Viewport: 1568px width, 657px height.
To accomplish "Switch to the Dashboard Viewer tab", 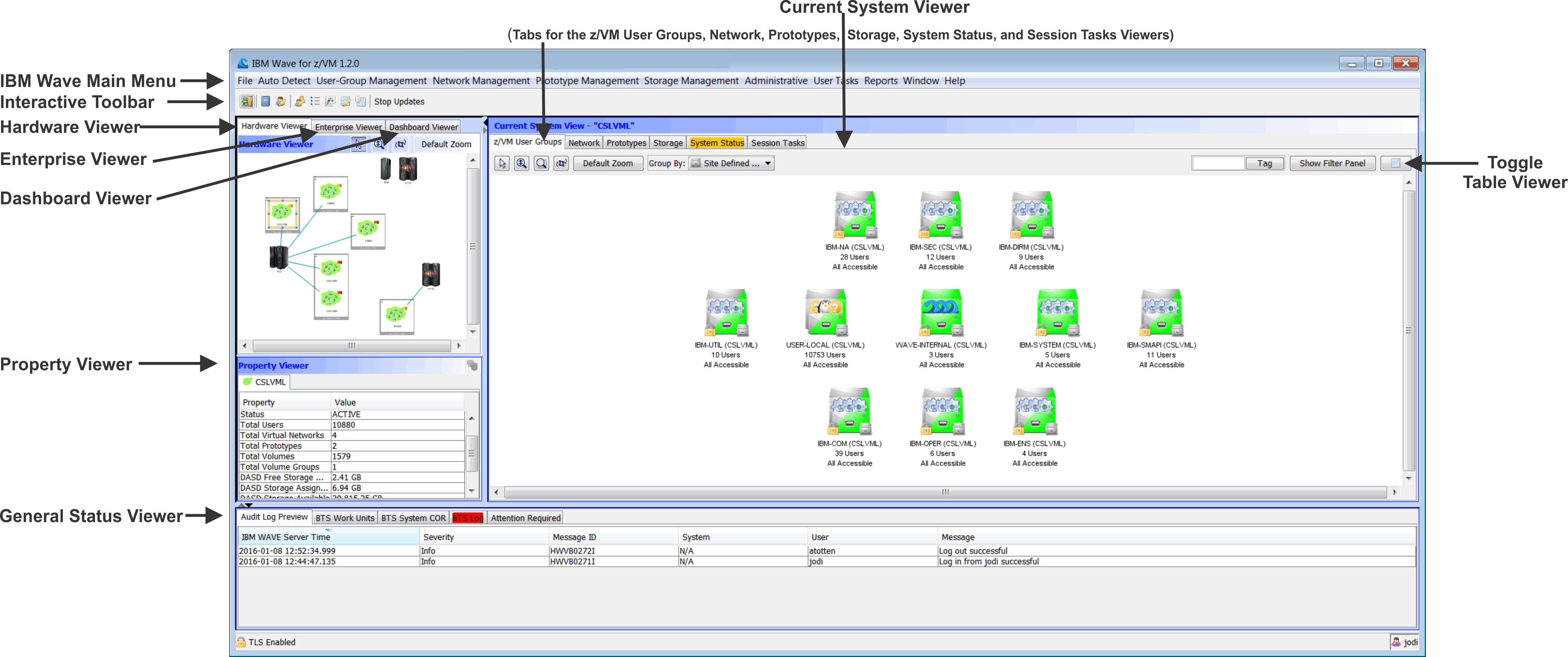I will click(x=424, y=126).
